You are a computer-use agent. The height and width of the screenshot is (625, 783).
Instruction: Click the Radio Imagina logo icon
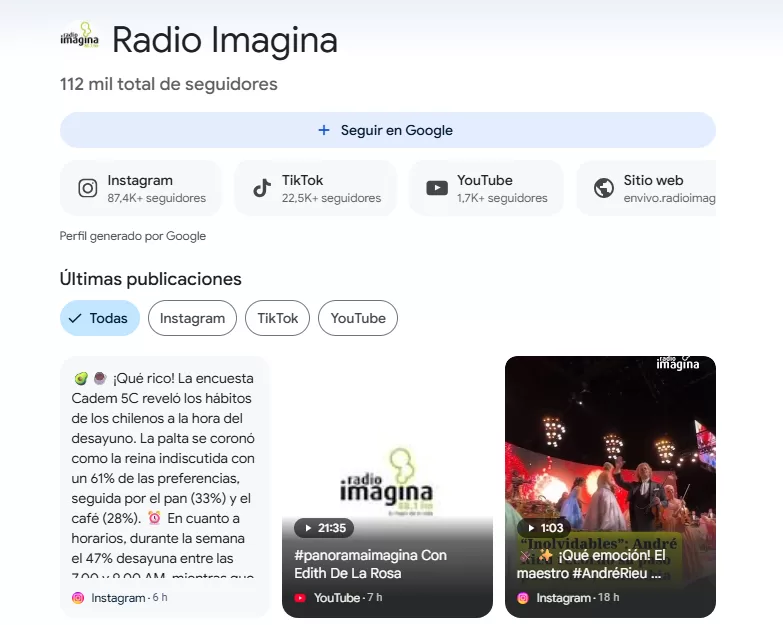[80, 37]
